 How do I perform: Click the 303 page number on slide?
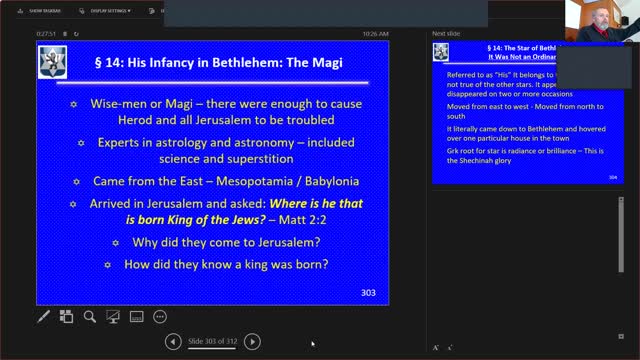point(368,293)
